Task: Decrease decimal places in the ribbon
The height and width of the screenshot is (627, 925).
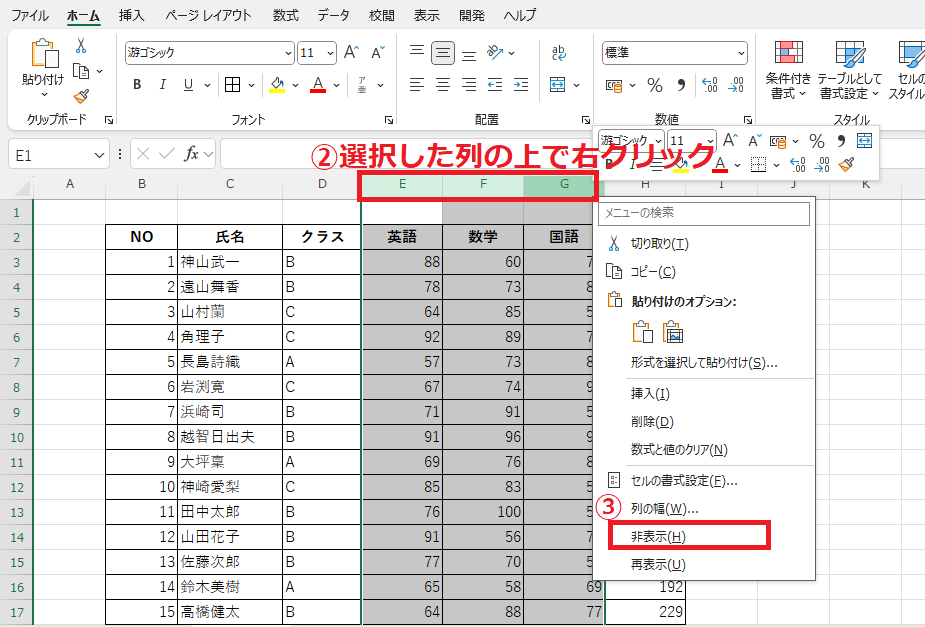Action: 736,86
